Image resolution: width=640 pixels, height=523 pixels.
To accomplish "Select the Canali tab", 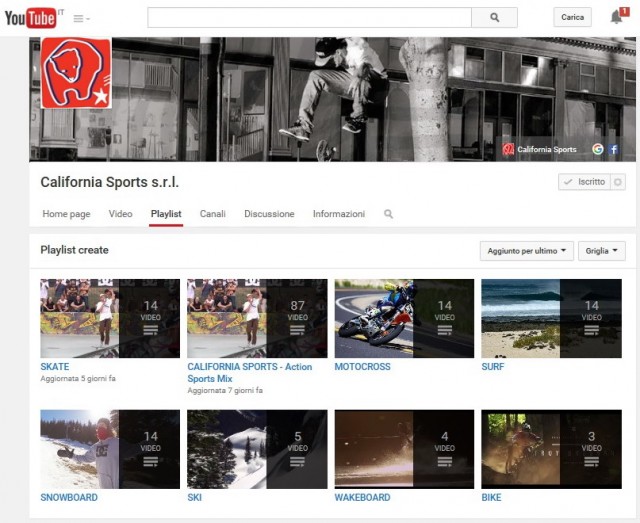I will [212, 214].
